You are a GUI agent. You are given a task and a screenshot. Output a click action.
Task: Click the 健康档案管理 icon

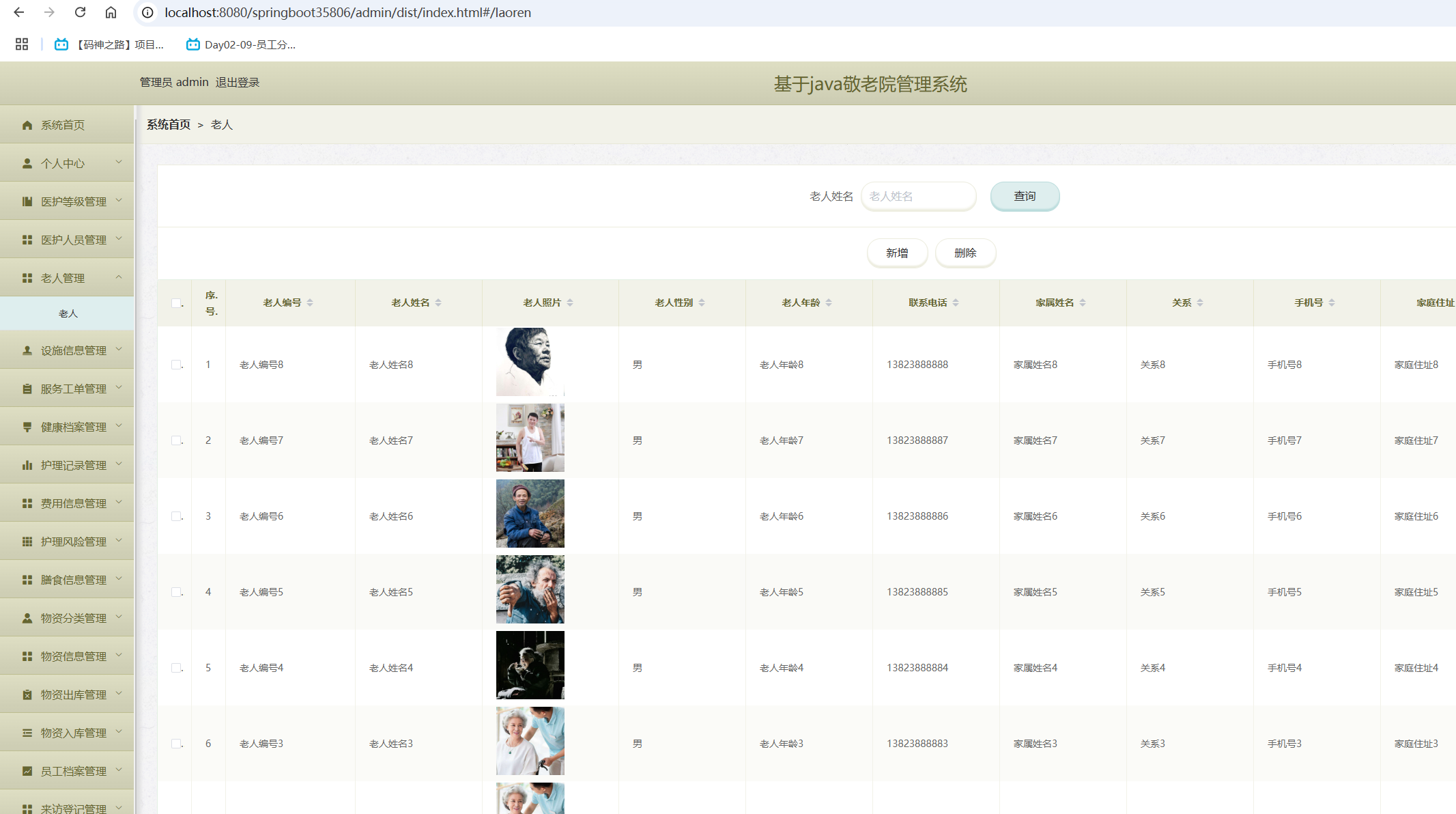(27, 427)
